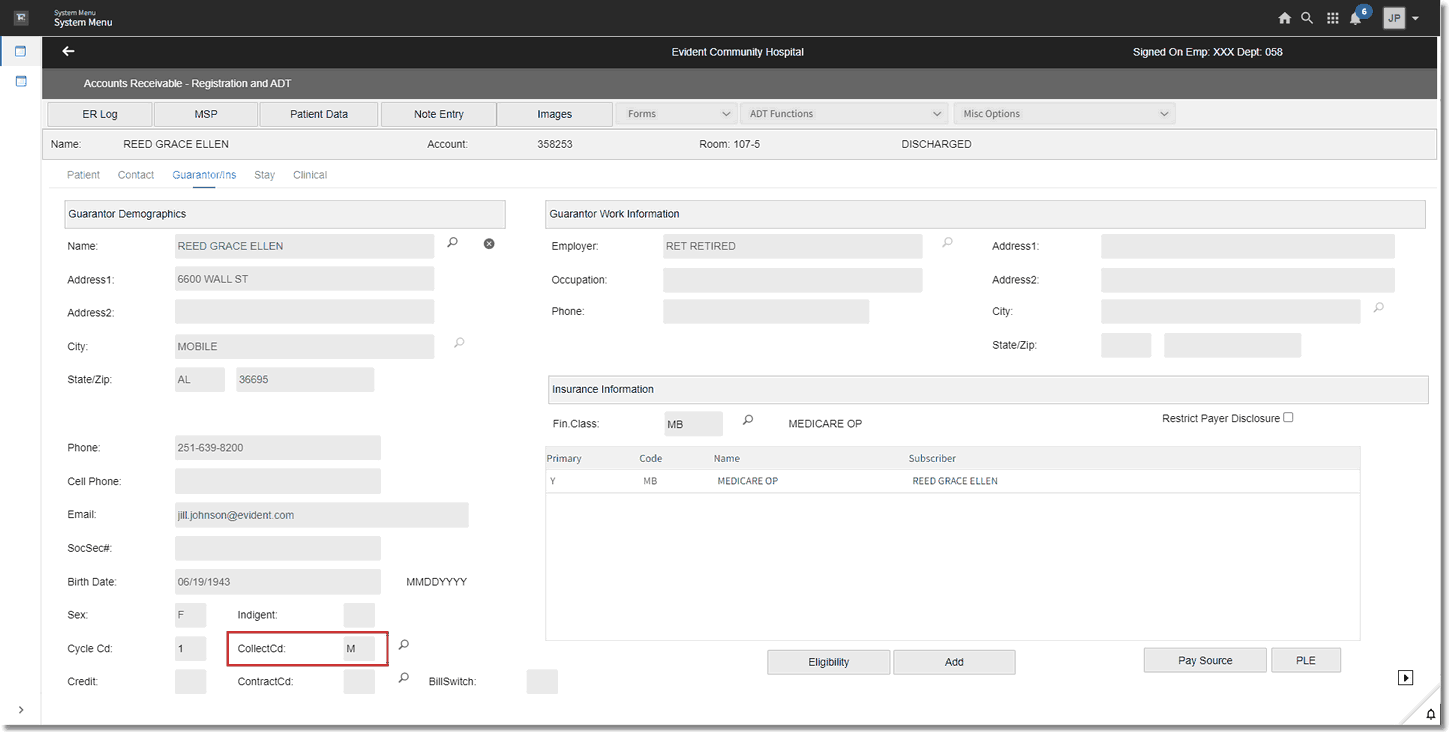Click the BillSwitch field

[542, 682]
